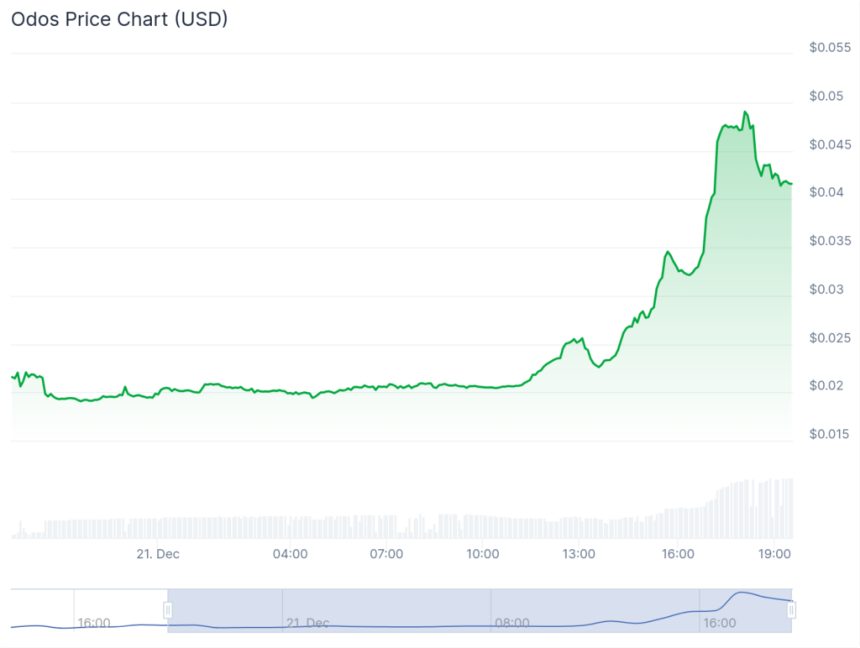Select the 19:00 x-axis time label
Screen dimensions: 860x648
tap(775, 554)
